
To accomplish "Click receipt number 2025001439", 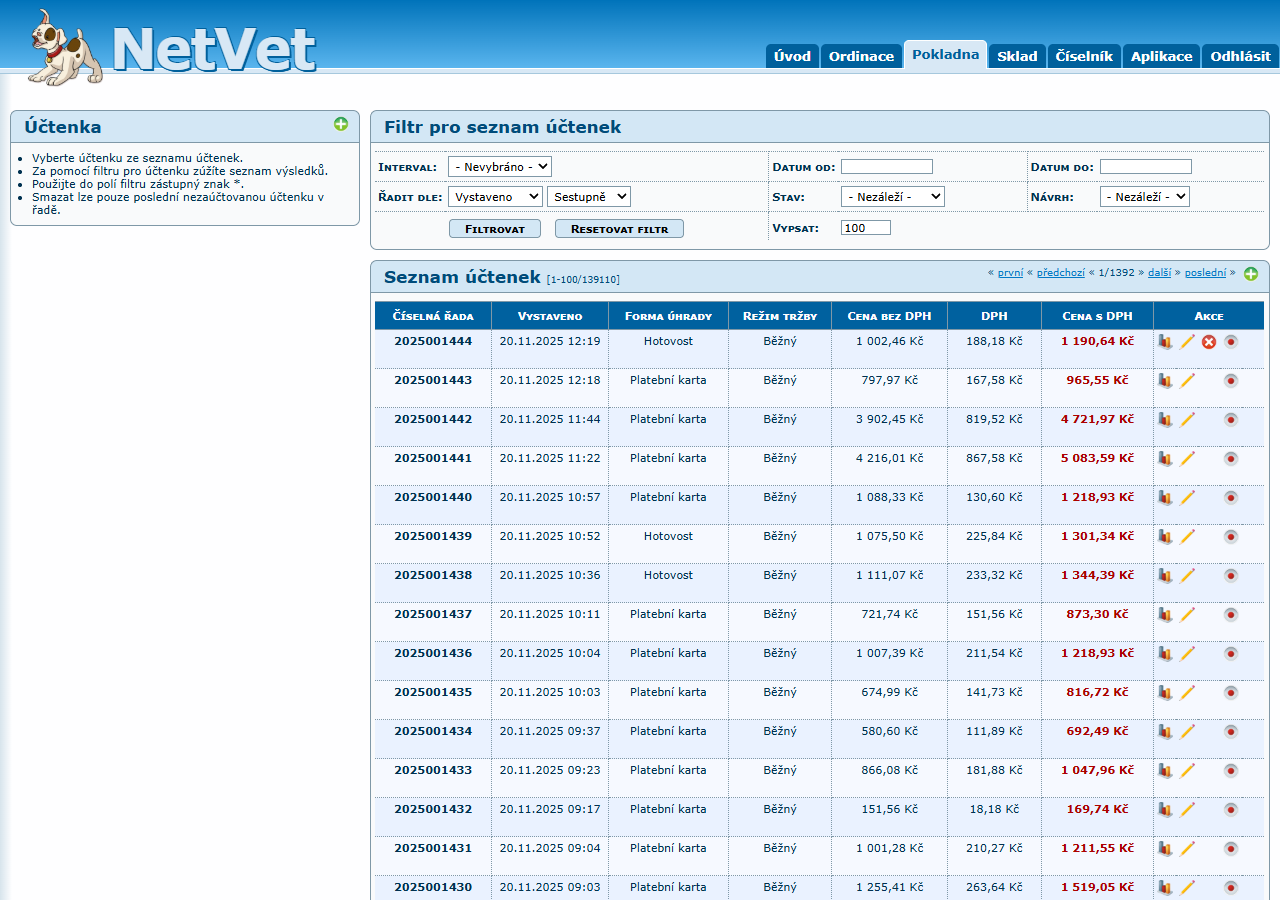I will 433,536.
